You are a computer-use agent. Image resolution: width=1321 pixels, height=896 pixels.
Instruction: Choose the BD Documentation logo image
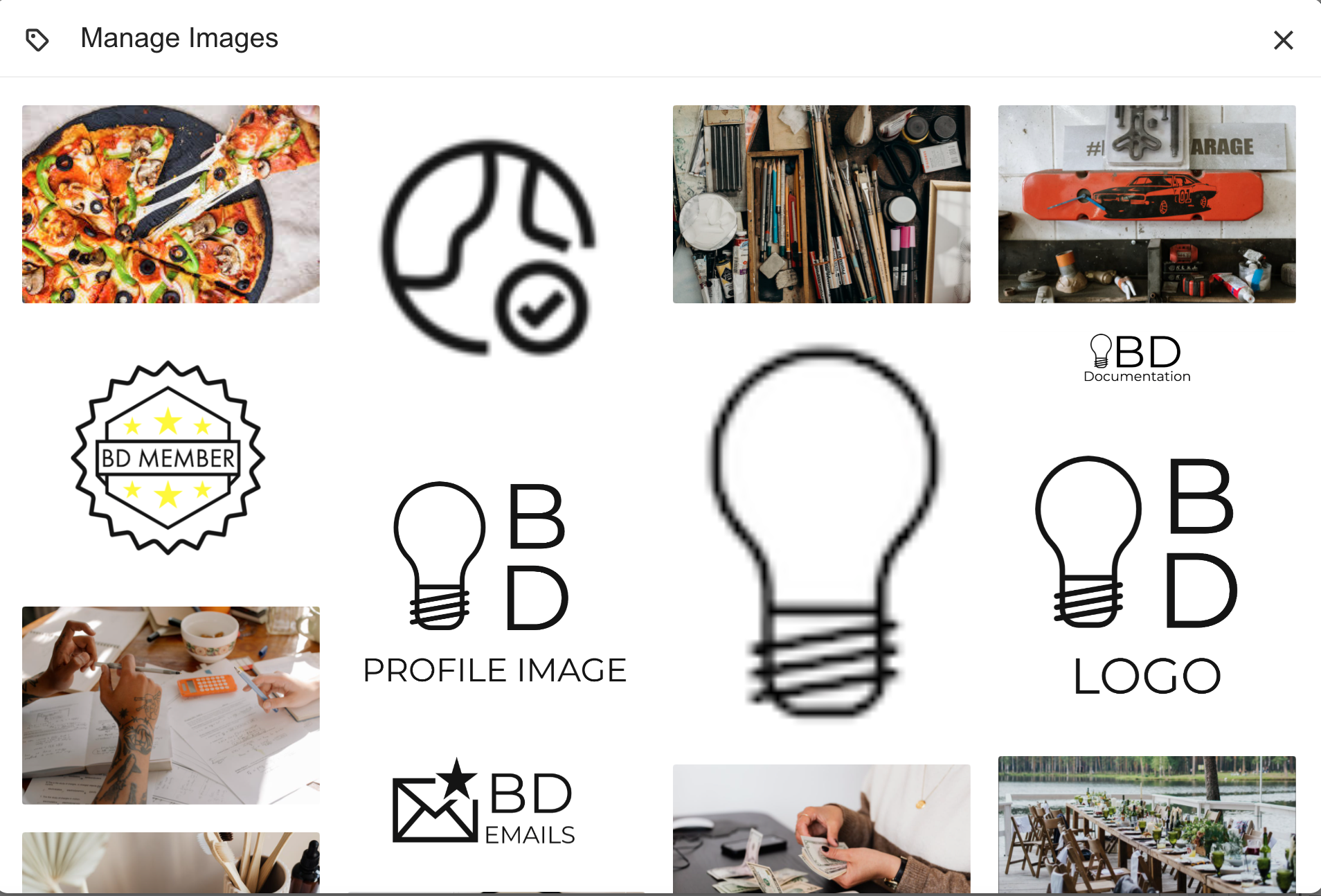point(1138,359)
